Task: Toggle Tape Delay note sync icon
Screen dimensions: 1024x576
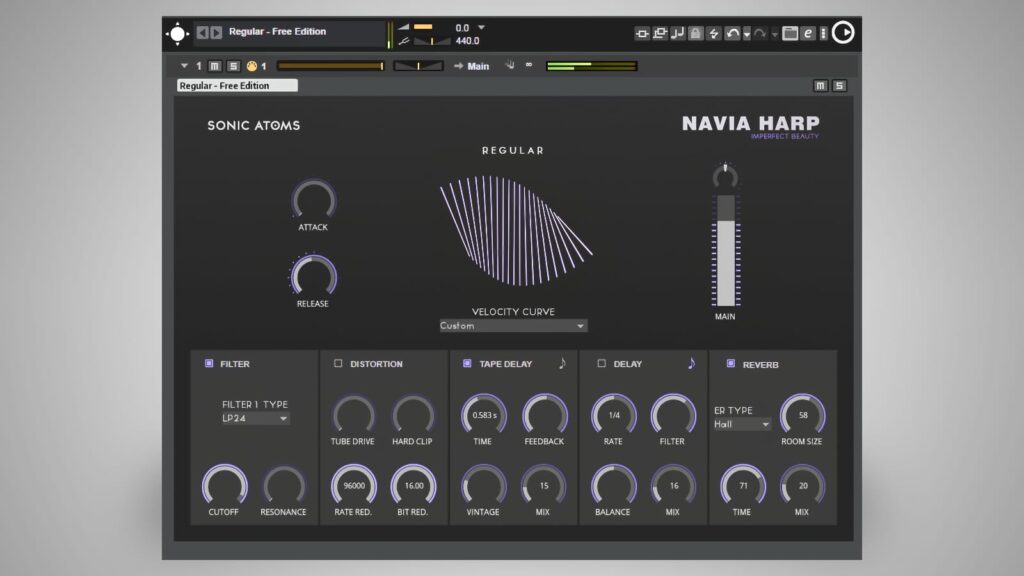Action: tap(562, 363)
